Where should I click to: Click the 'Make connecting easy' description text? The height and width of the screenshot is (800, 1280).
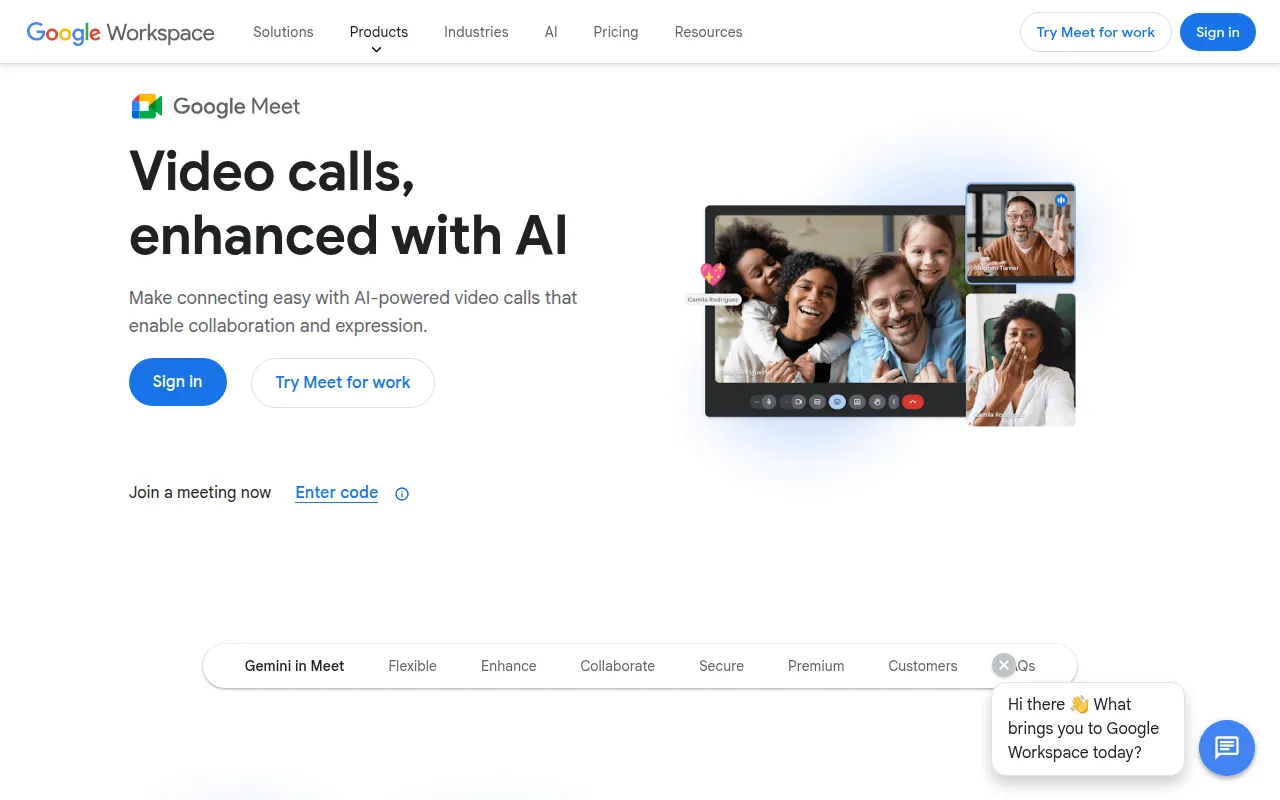353,311
